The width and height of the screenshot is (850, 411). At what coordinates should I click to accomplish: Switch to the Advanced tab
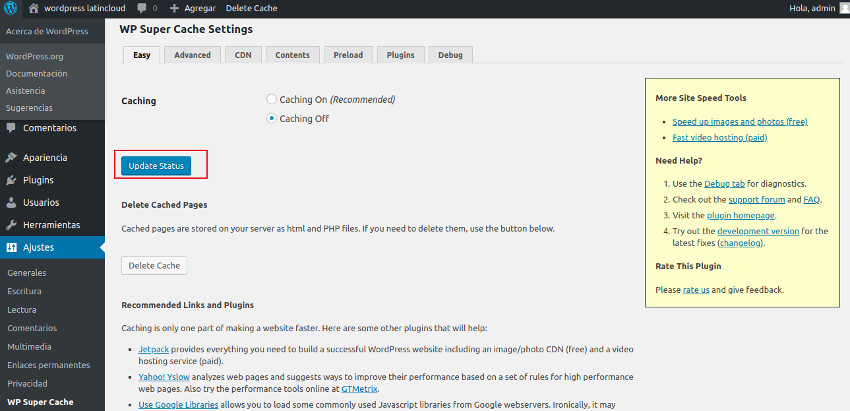[192, 55]
